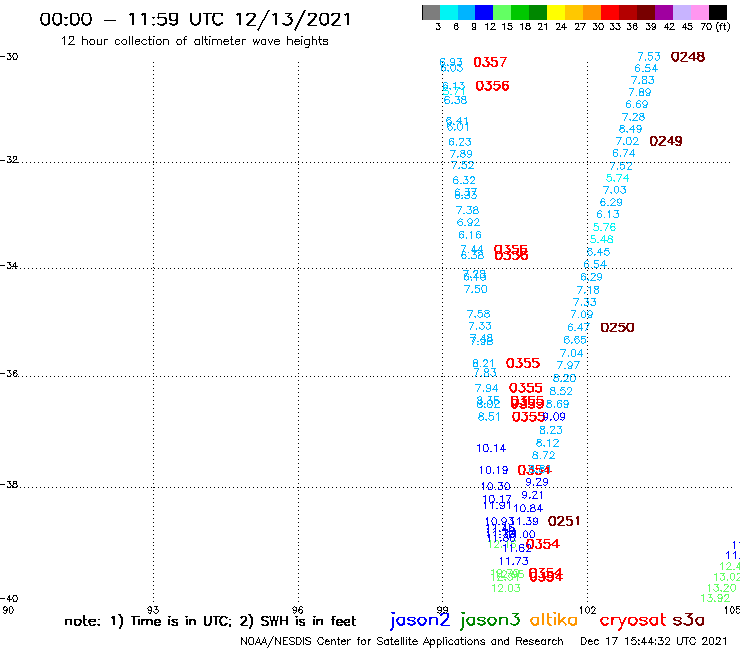Click the 70 (ft) legend label
This screenshot has height=650, width=740.
(x=715, y=27)
